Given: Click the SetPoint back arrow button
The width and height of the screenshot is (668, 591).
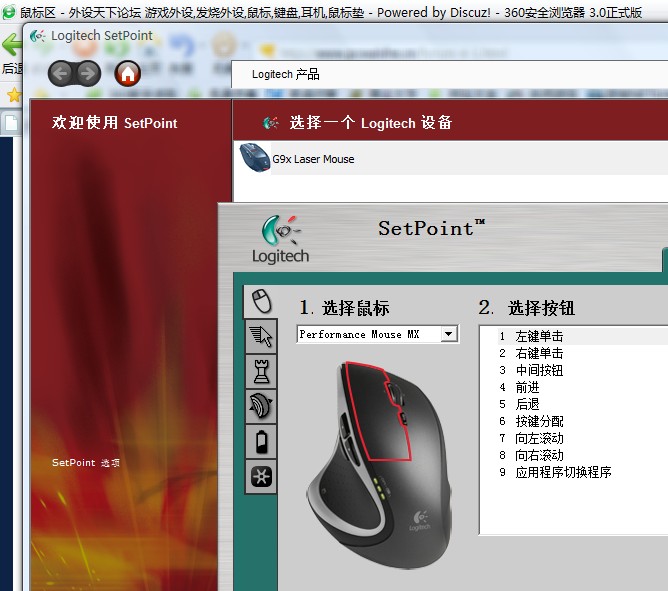Looking at the screenshot, I should (x=61, y=73).
